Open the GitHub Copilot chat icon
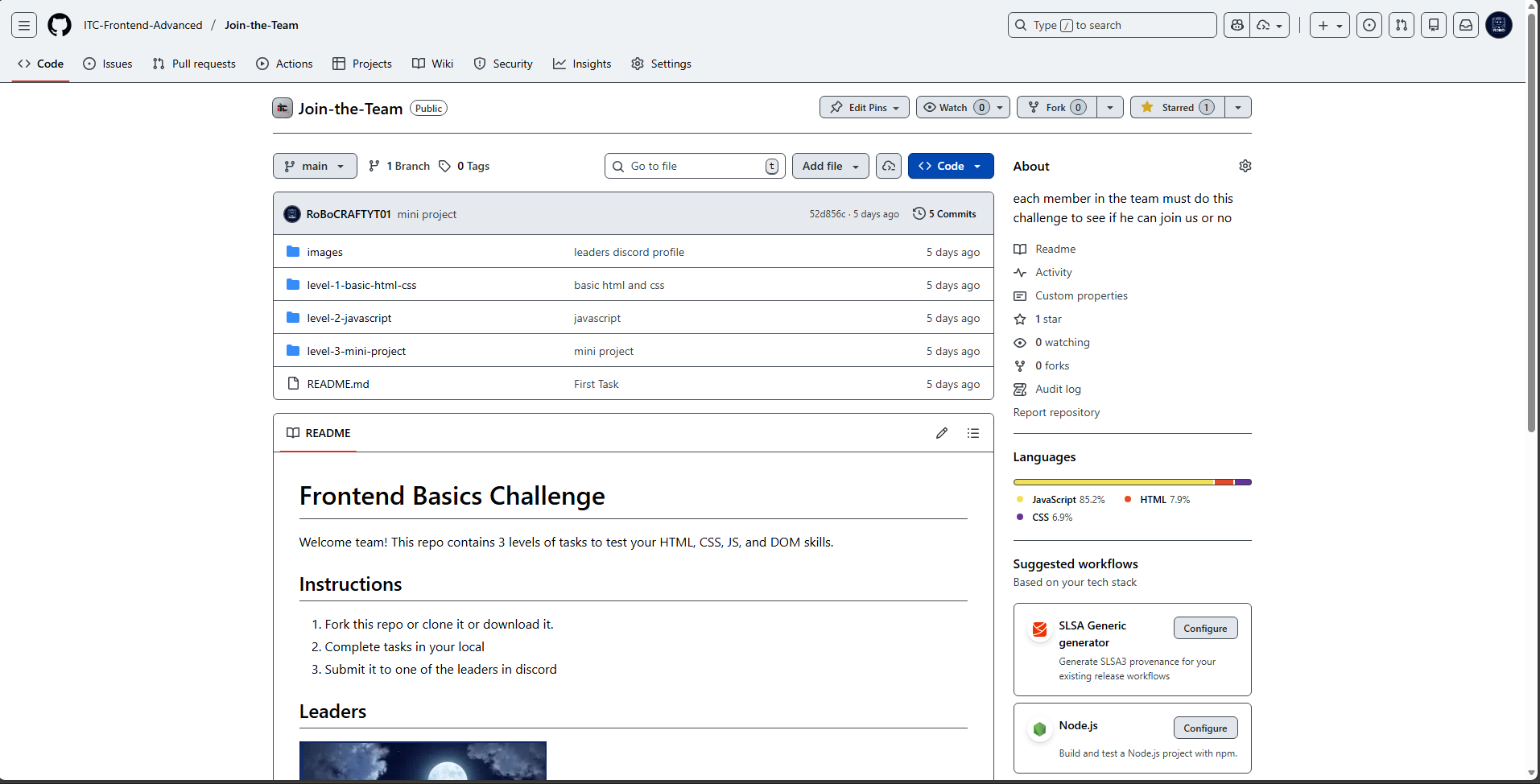 click(1237, 25)
